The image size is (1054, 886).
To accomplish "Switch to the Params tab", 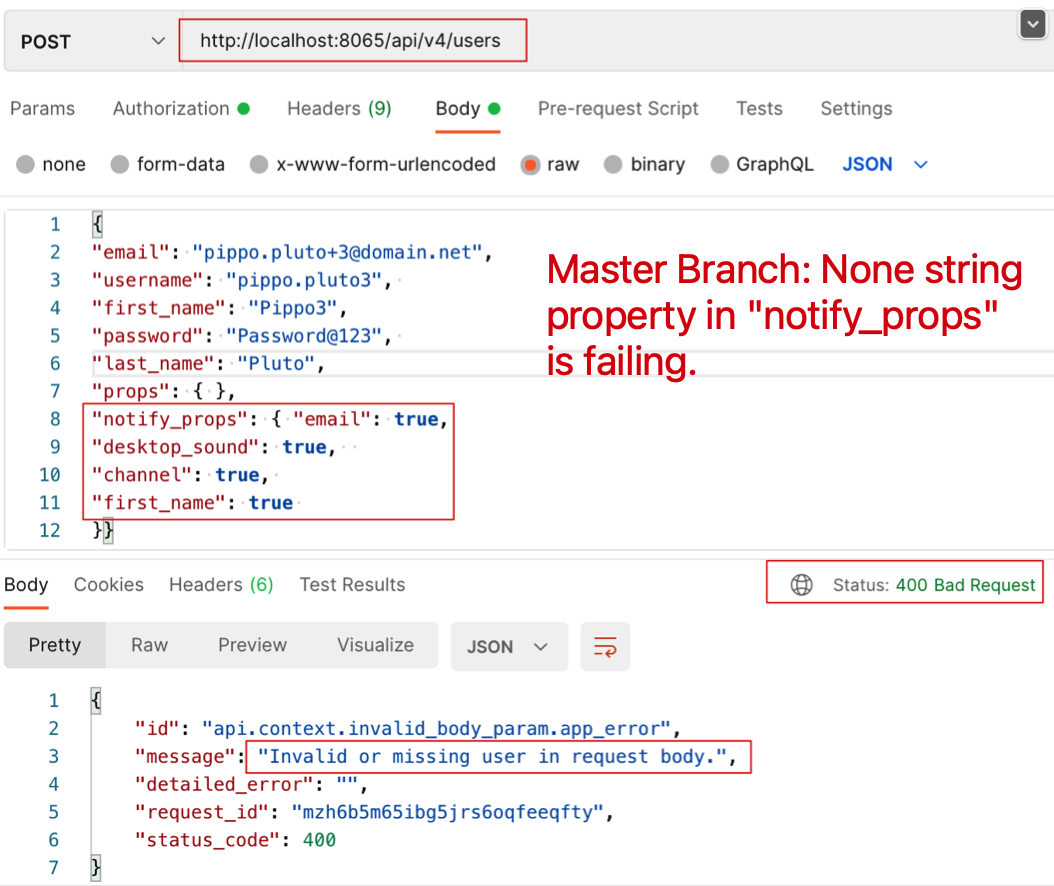I will coord(42,108).
